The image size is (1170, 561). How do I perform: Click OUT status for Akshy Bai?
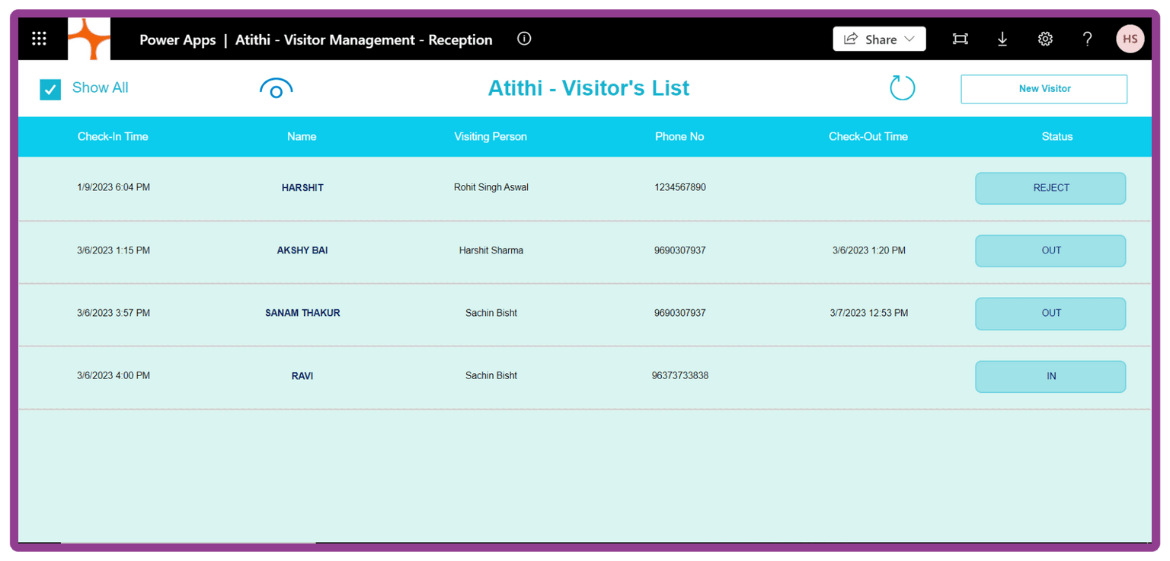[1050, 251]
